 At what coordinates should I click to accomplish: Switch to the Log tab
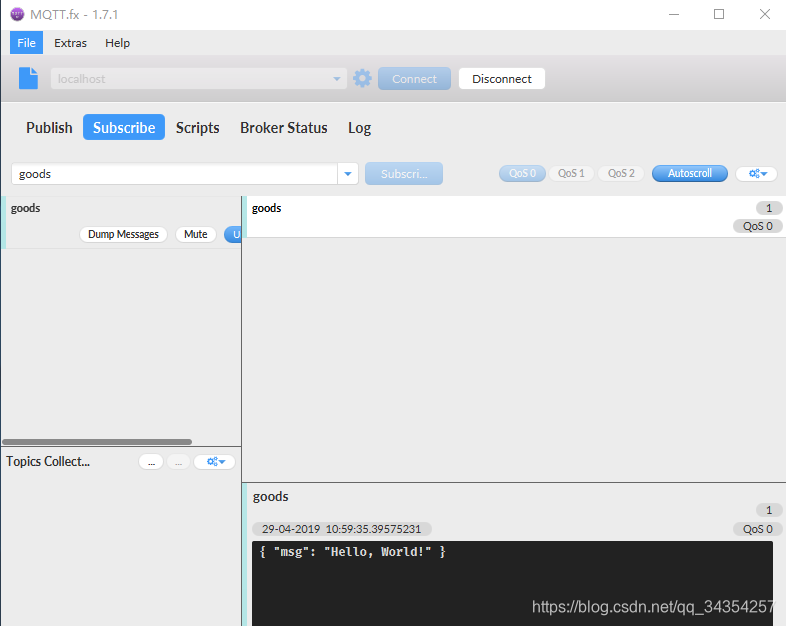359,128
